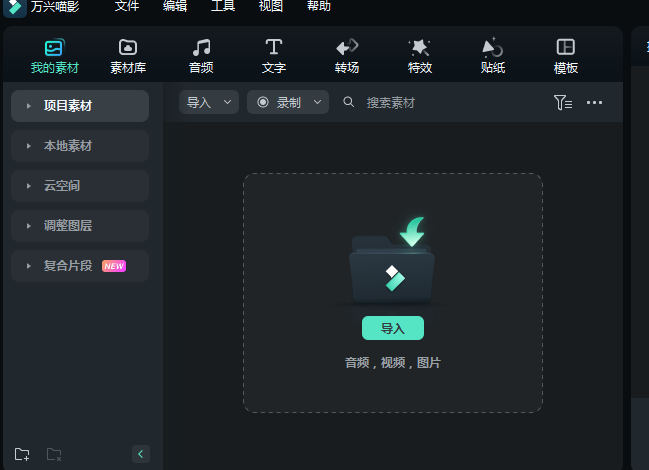Viewport: 649px width, 470px height.
Task: Click the green 导入 button in drop zone
Action: coord(393,328)
